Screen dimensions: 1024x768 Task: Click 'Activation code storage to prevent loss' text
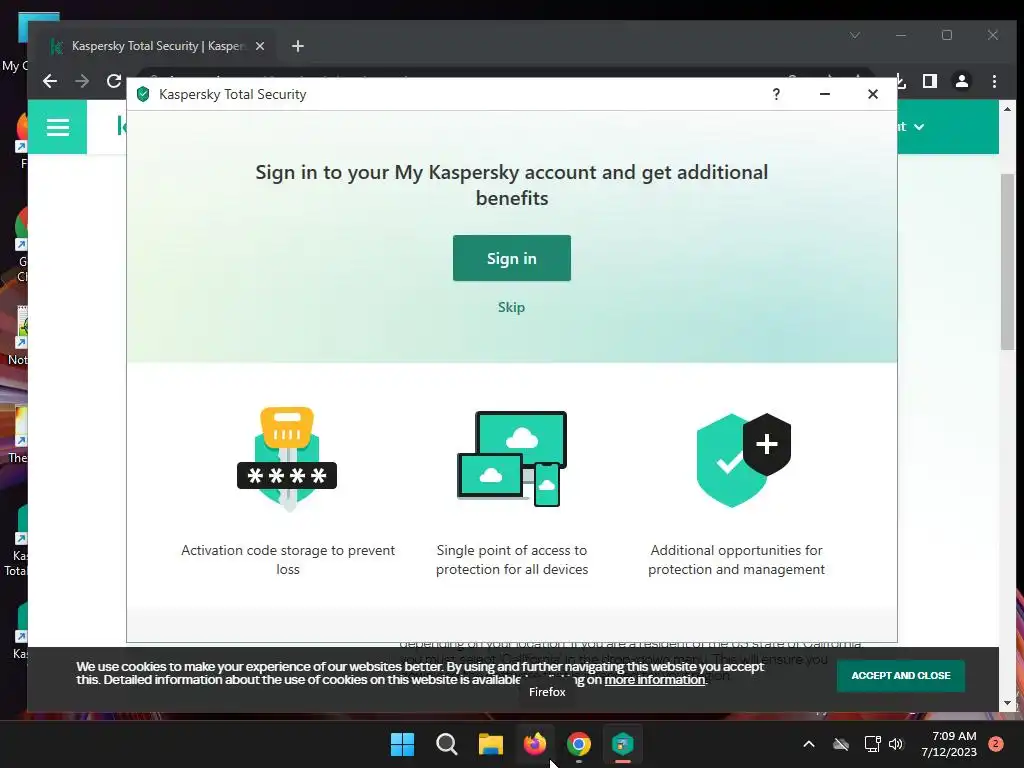tap(288, 560)
